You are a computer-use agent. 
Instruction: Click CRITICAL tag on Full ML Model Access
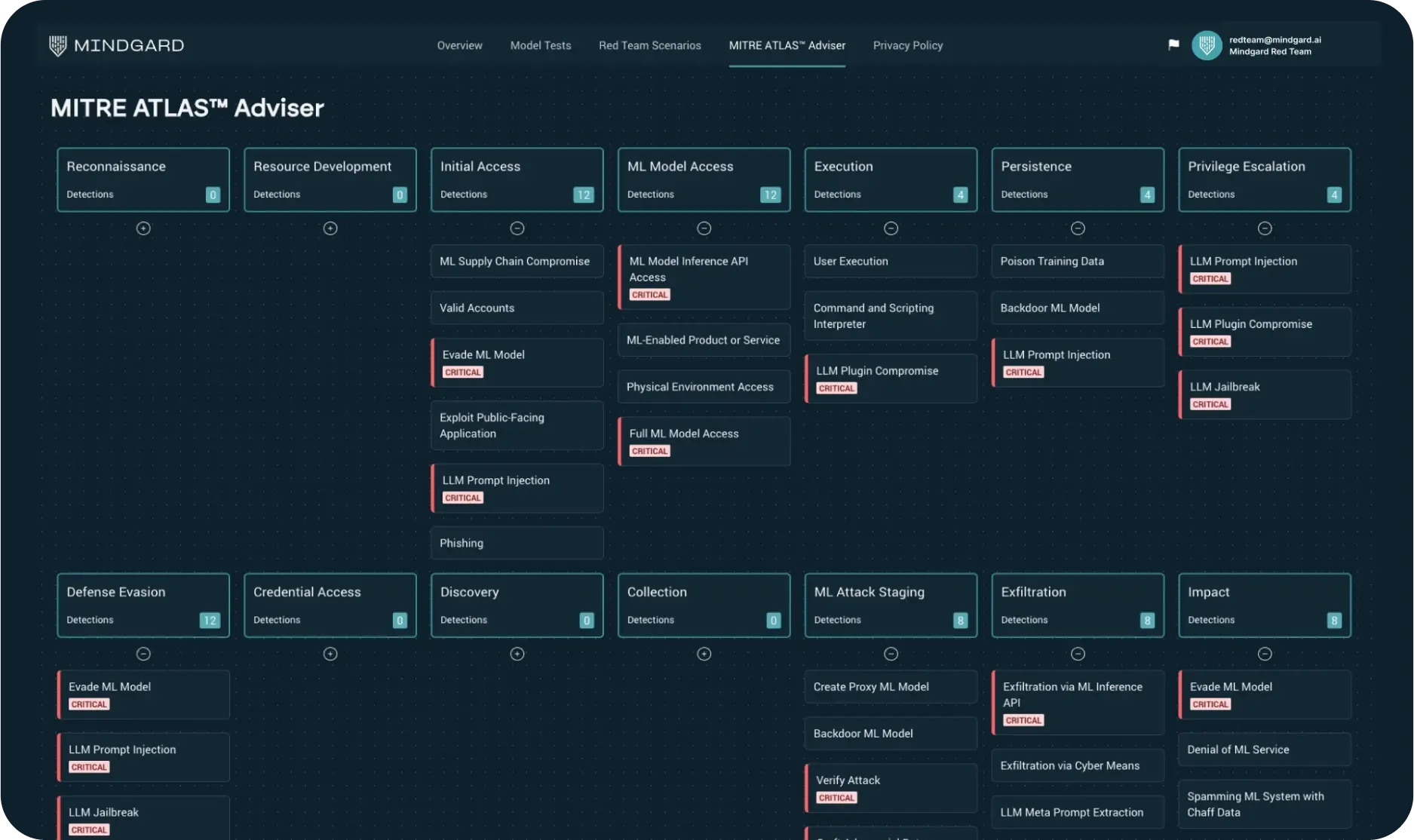point(649,452)
